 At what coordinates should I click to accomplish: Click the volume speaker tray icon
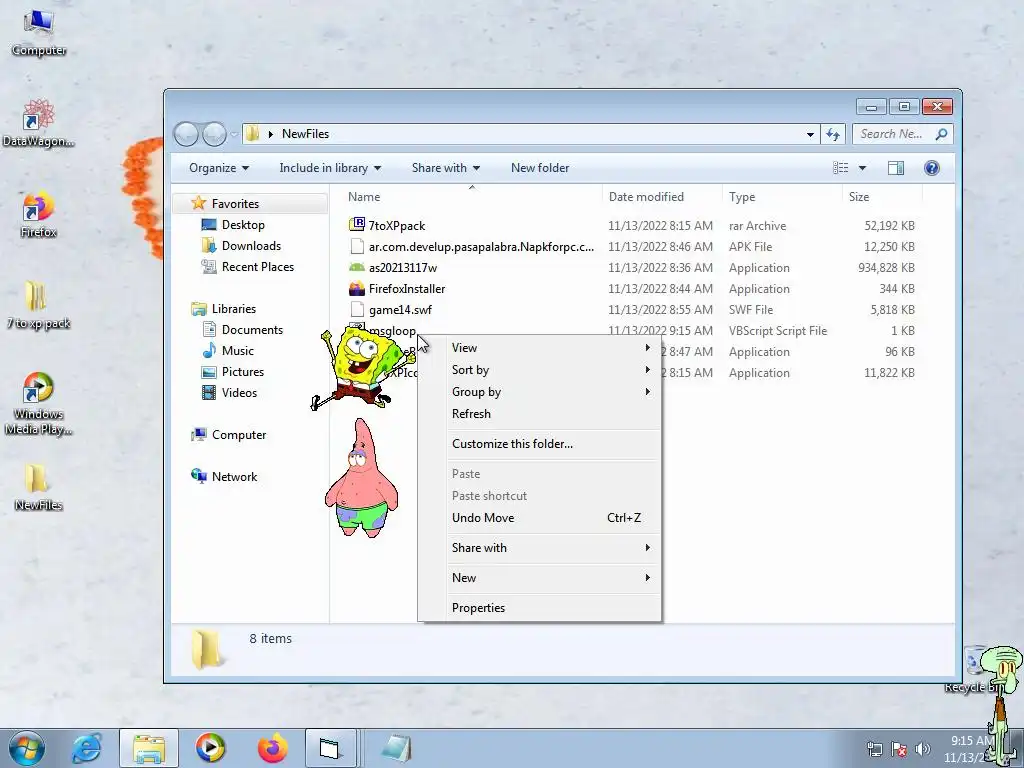(x=922, y=749)
